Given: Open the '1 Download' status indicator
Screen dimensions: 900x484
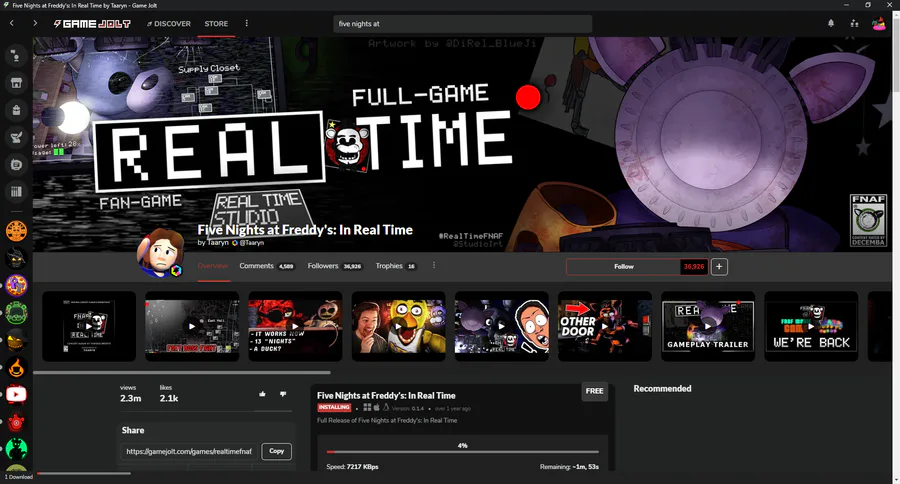Looking at the screenshot, I should pos(19,477).
